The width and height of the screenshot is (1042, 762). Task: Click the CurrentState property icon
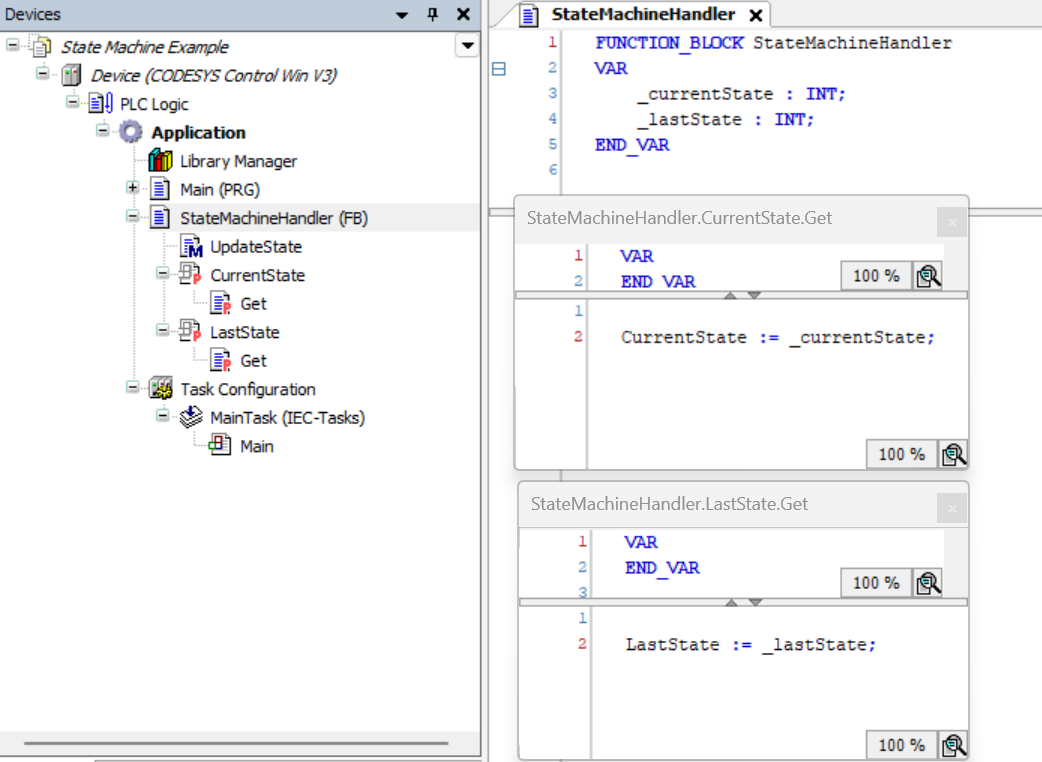pyautogui.click(x=190, y=274)
